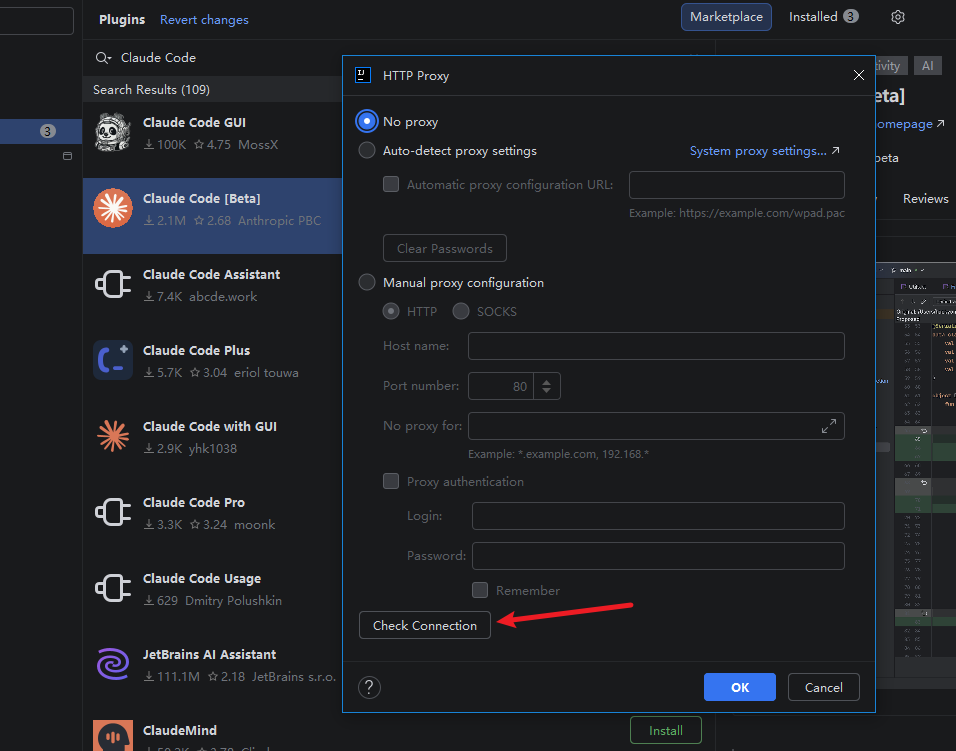Select Claude Code GUI plugin icon
956x751 pixels.
113,132
